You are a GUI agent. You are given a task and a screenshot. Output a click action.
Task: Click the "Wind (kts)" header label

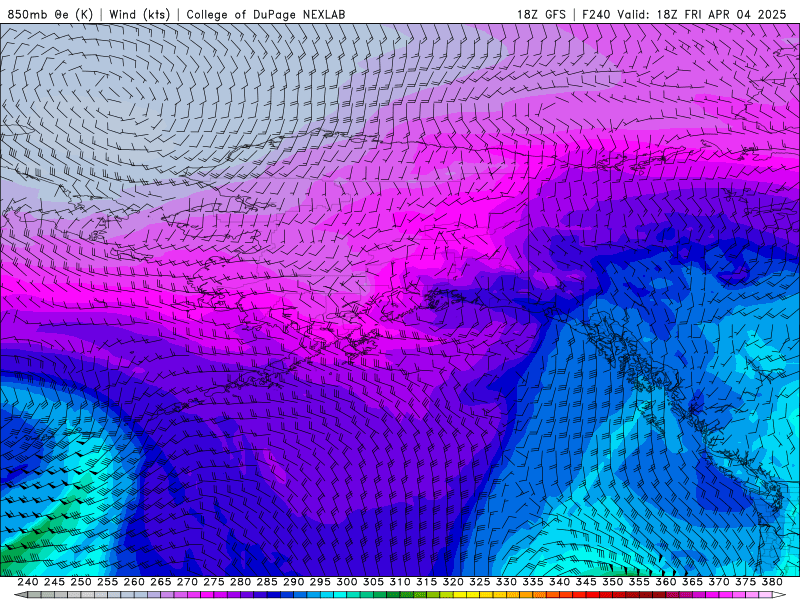pyautogui.click(x=139, y=14)
